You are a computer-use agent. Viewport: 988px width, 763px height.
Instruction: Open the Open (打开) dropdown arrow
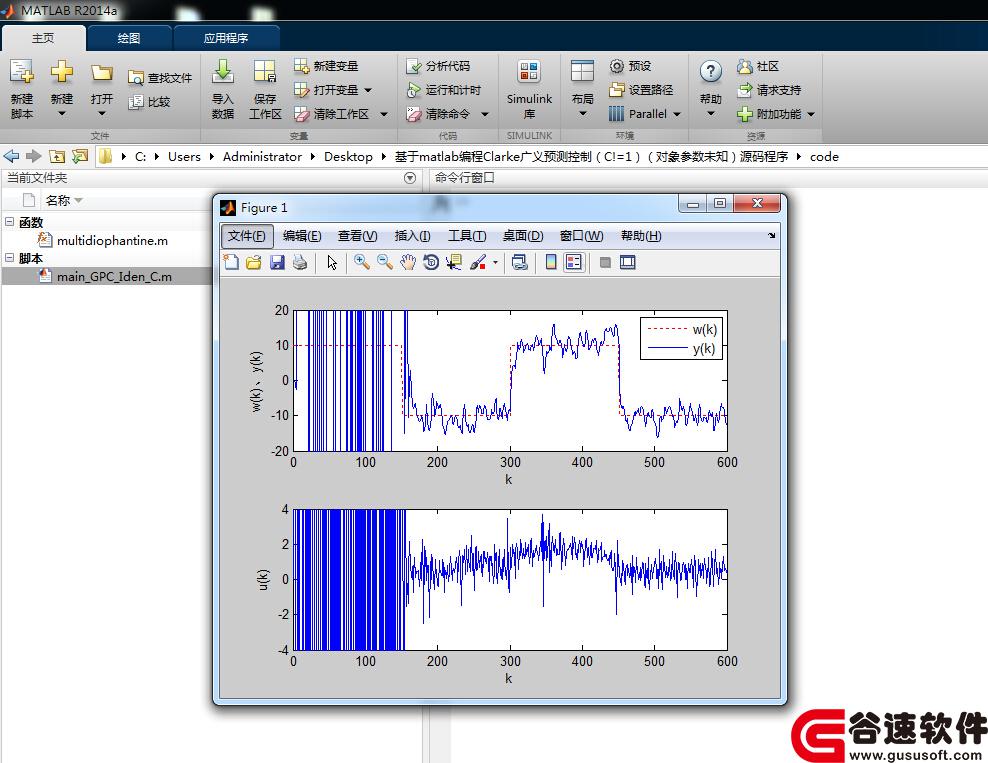point(101,113)
